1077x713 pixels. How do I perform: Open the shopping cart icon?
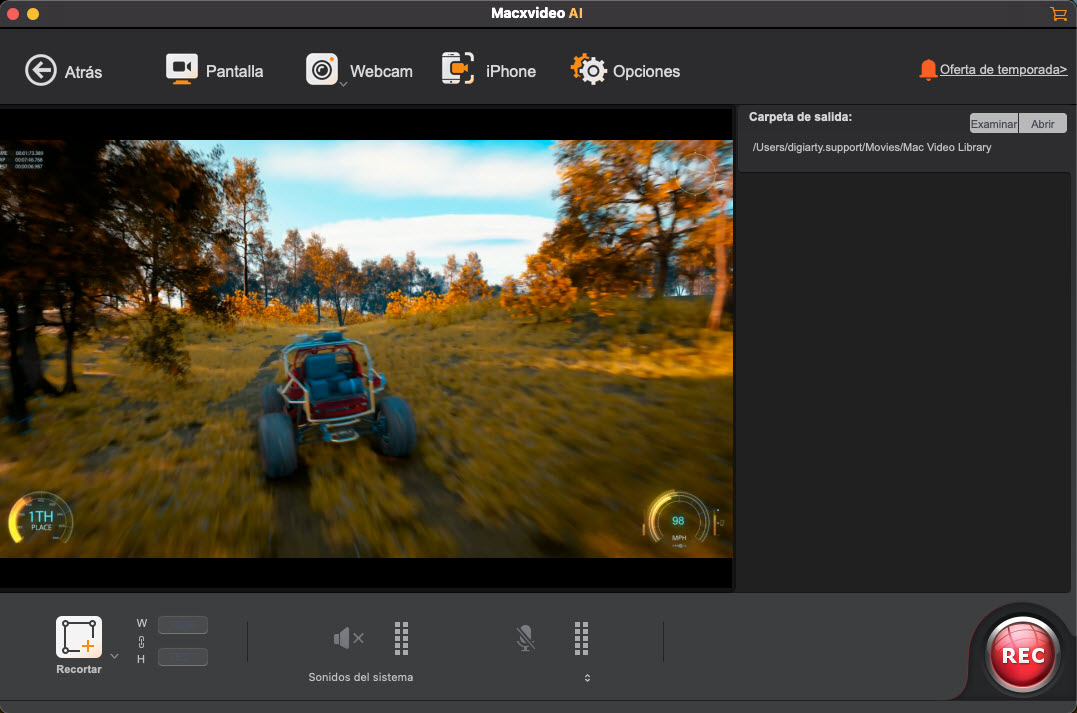coord(1058,14)
